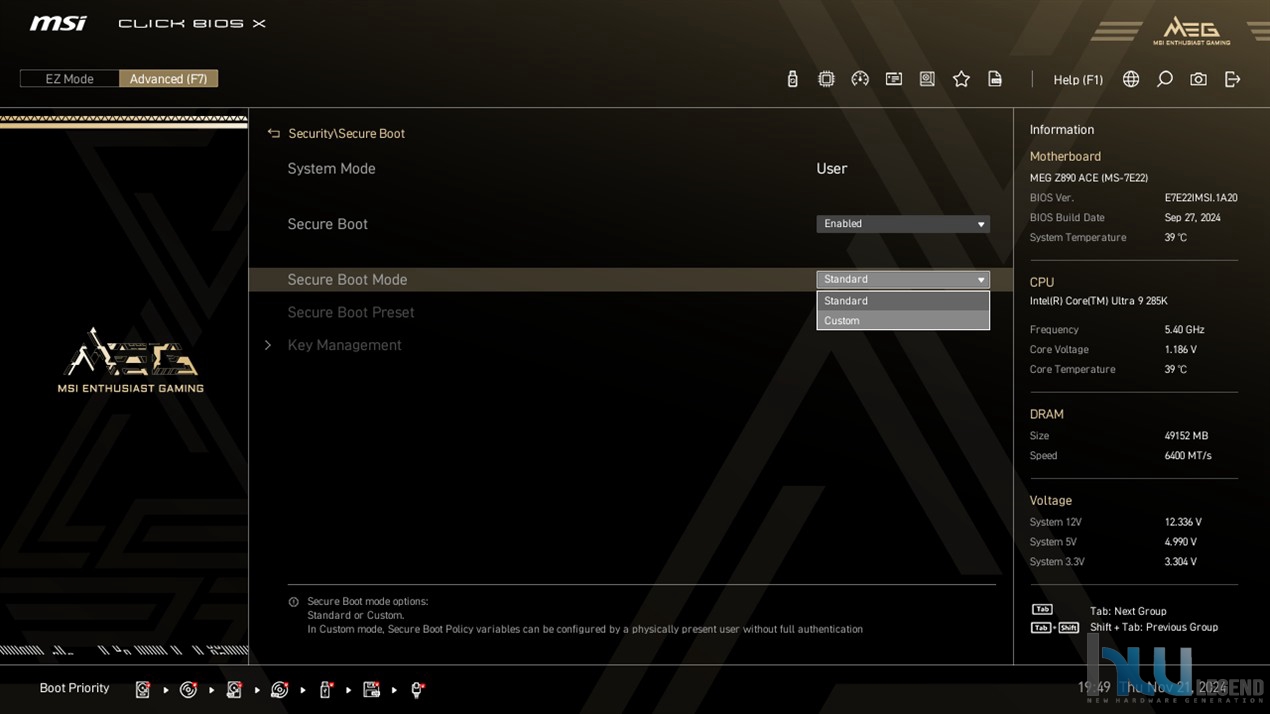Click the System 5V value 4.990 V
The height and width of the screenshot is (714, 1270).
(x=1180, y=542)
